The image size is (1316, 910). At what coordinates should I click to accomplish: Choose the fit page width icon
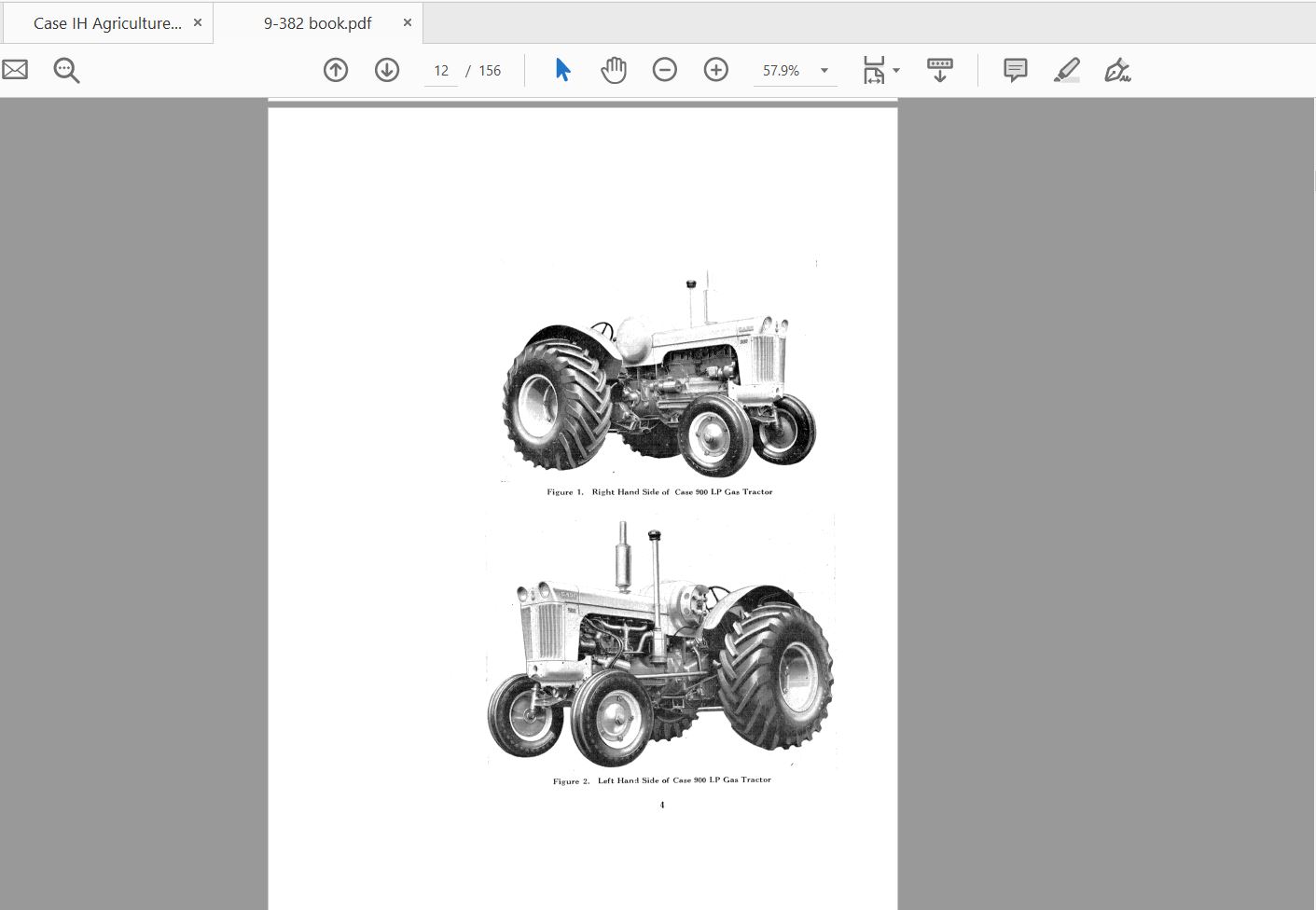coord(874,70)
